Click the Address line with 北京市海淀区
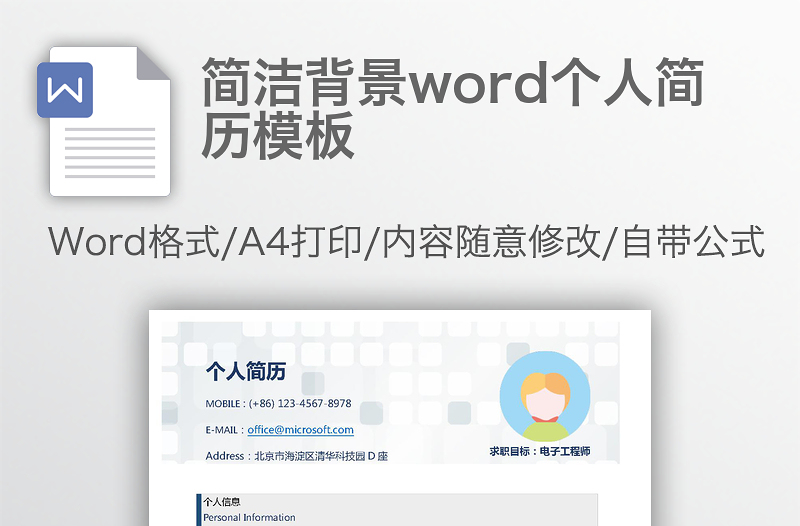 pyautogui.click(x=296, y=456)
